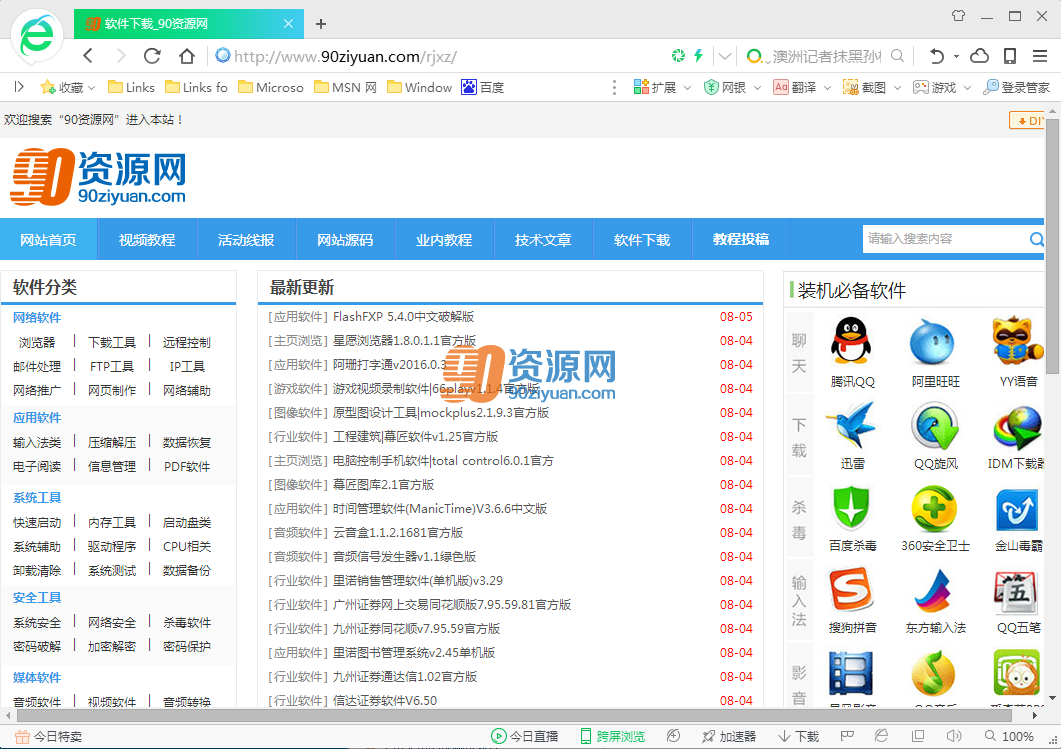Image resolution: width=1061 pixels, height=749 pixels.
Task: Open the 杀毒软件 category link
Action: (x=187, y=622)
